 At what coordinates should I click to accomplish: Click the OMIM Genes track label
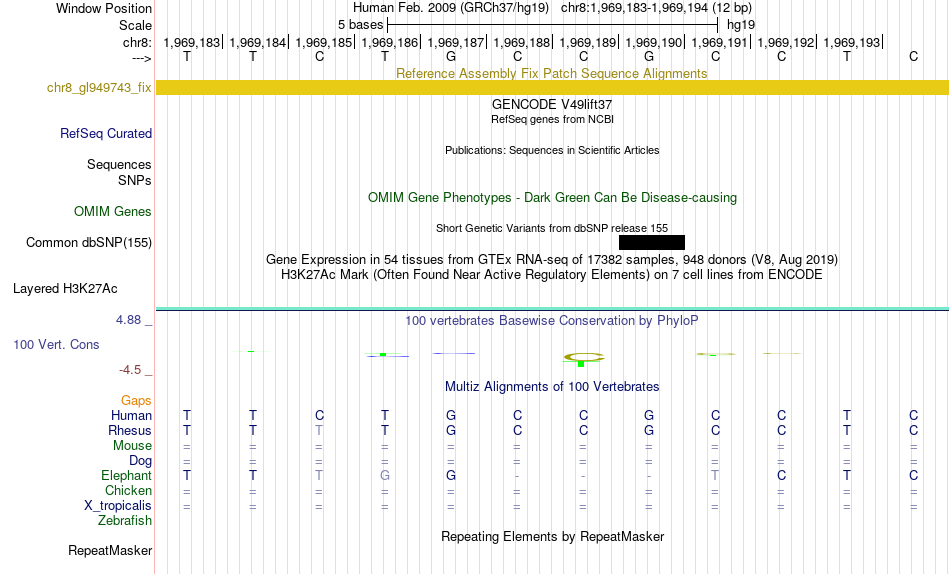click(x=113, y=212)
